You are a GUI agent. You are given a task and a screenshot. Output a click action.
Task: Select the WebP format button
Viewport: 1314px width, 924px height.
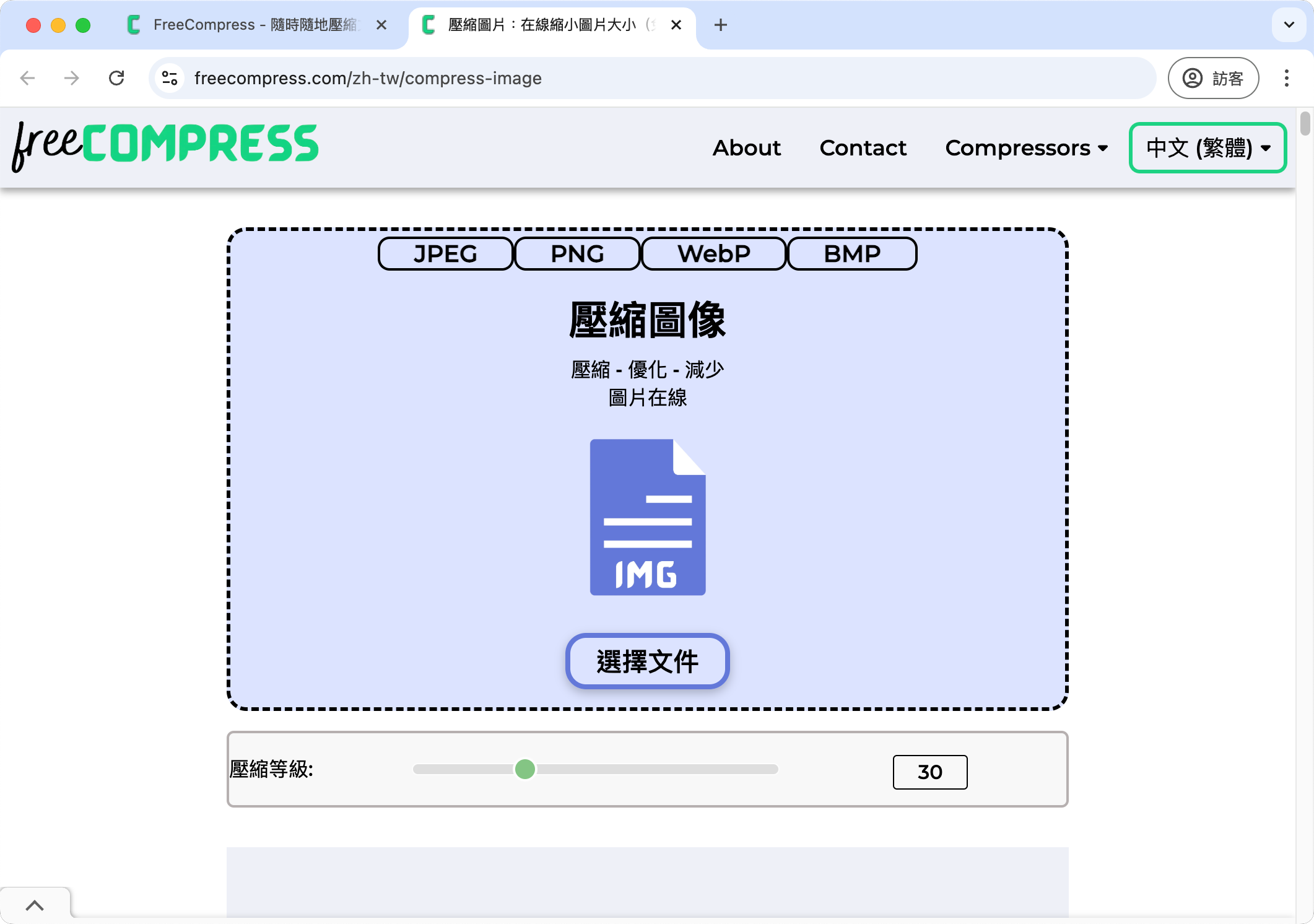tap(714, 254)
